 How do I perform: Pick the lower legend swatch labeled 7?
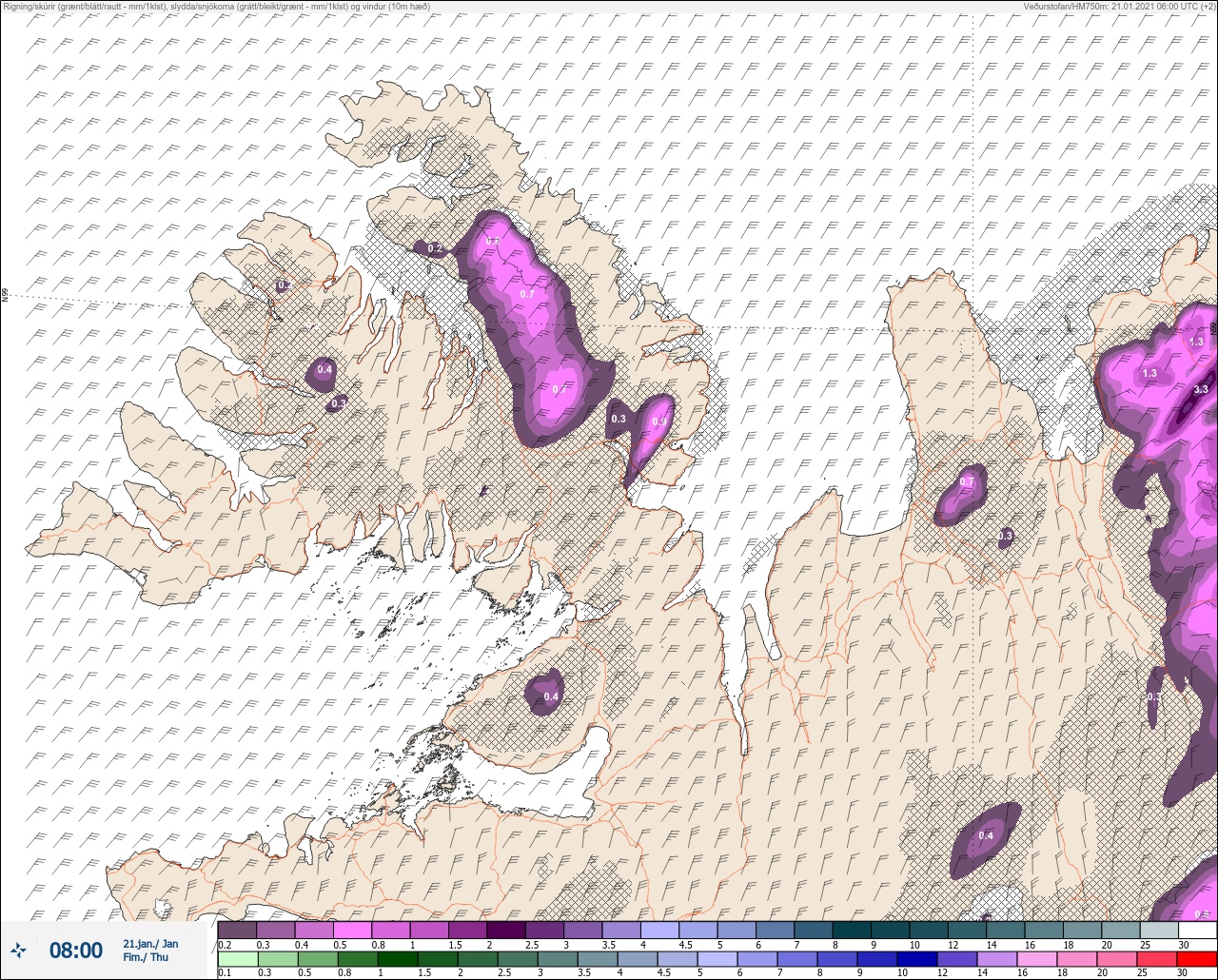[796, 959]
